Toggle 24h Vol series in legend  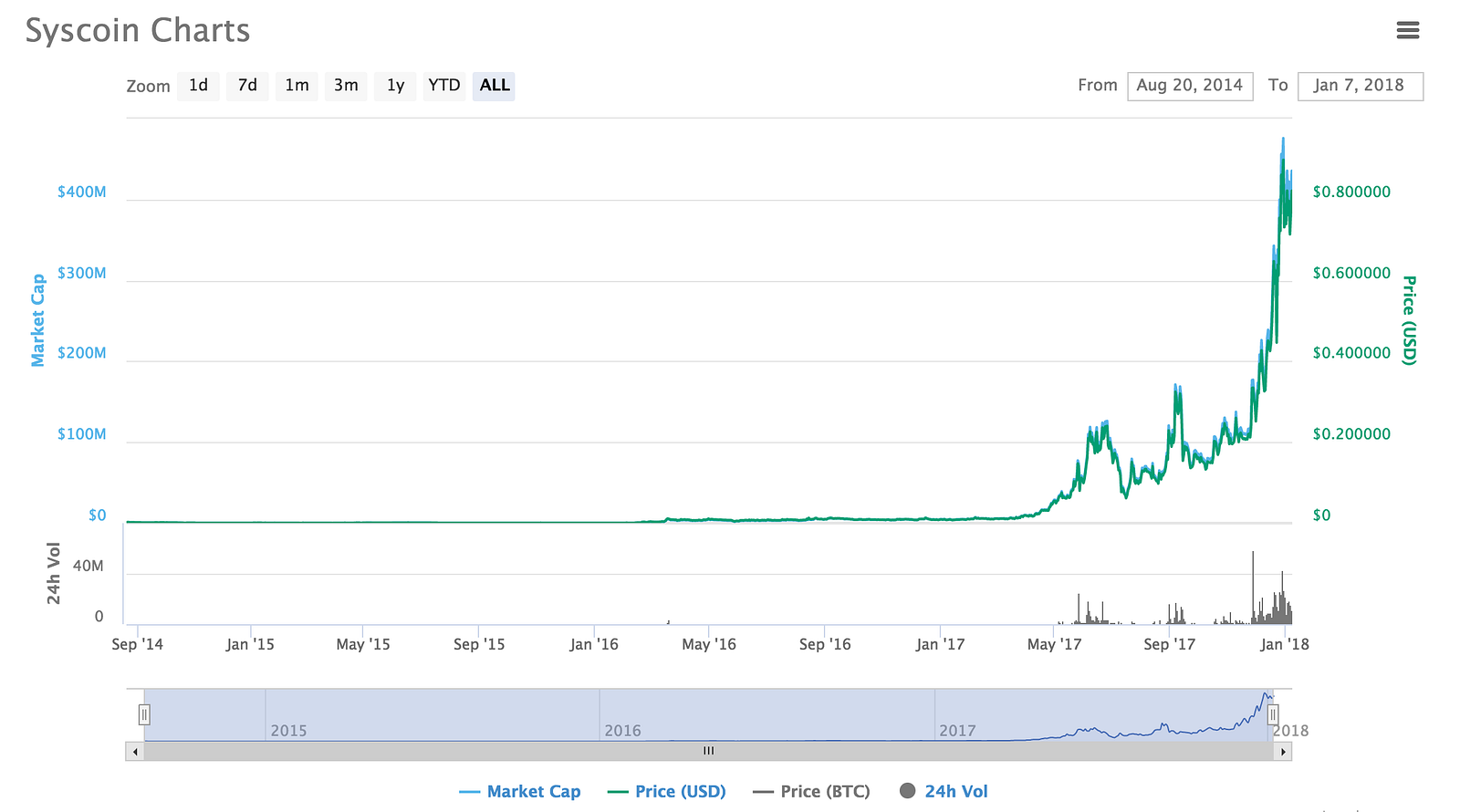[944, 791]
